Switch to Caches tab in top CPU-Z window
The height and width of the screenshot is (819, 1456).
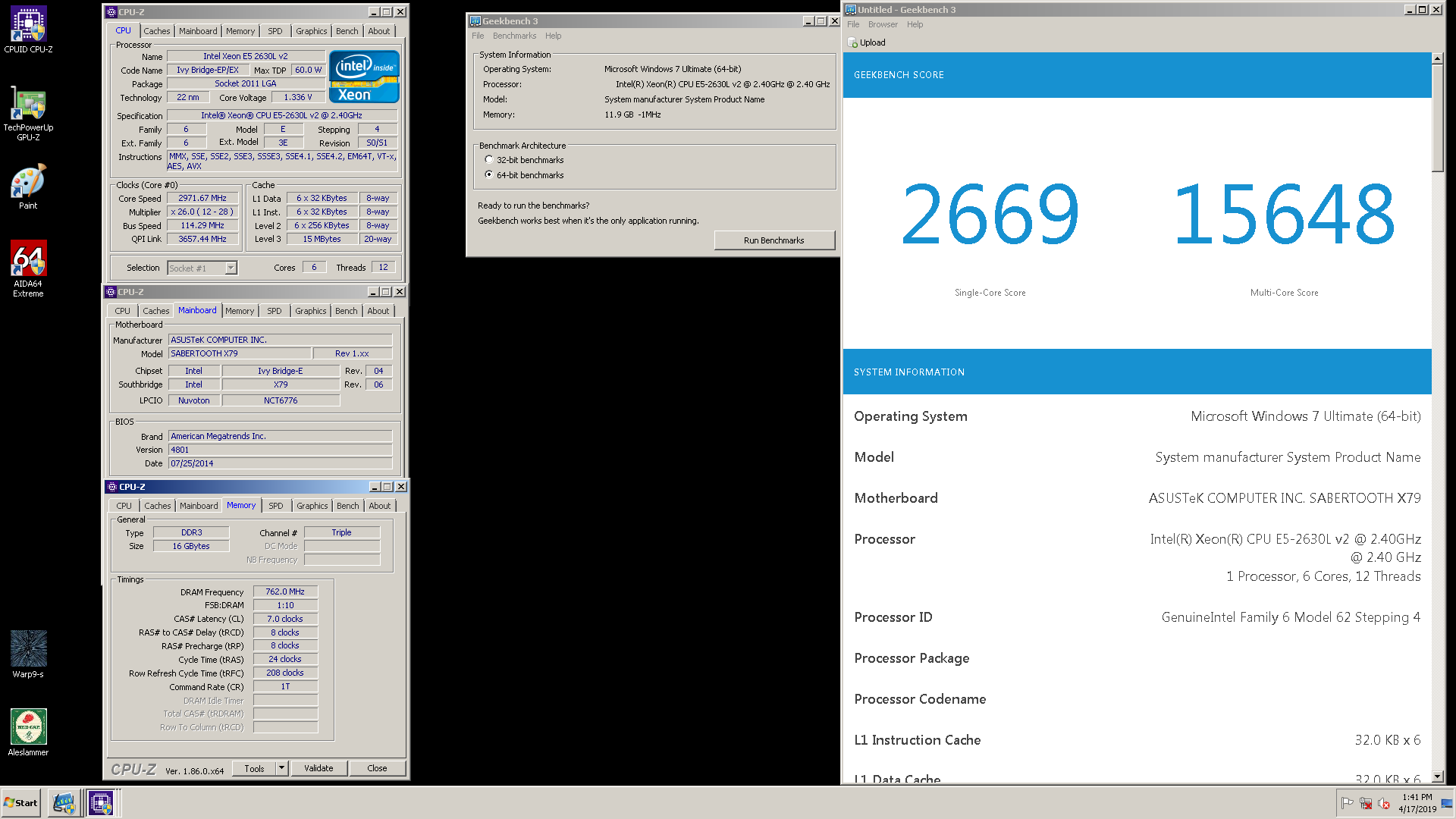pos(157,31)
